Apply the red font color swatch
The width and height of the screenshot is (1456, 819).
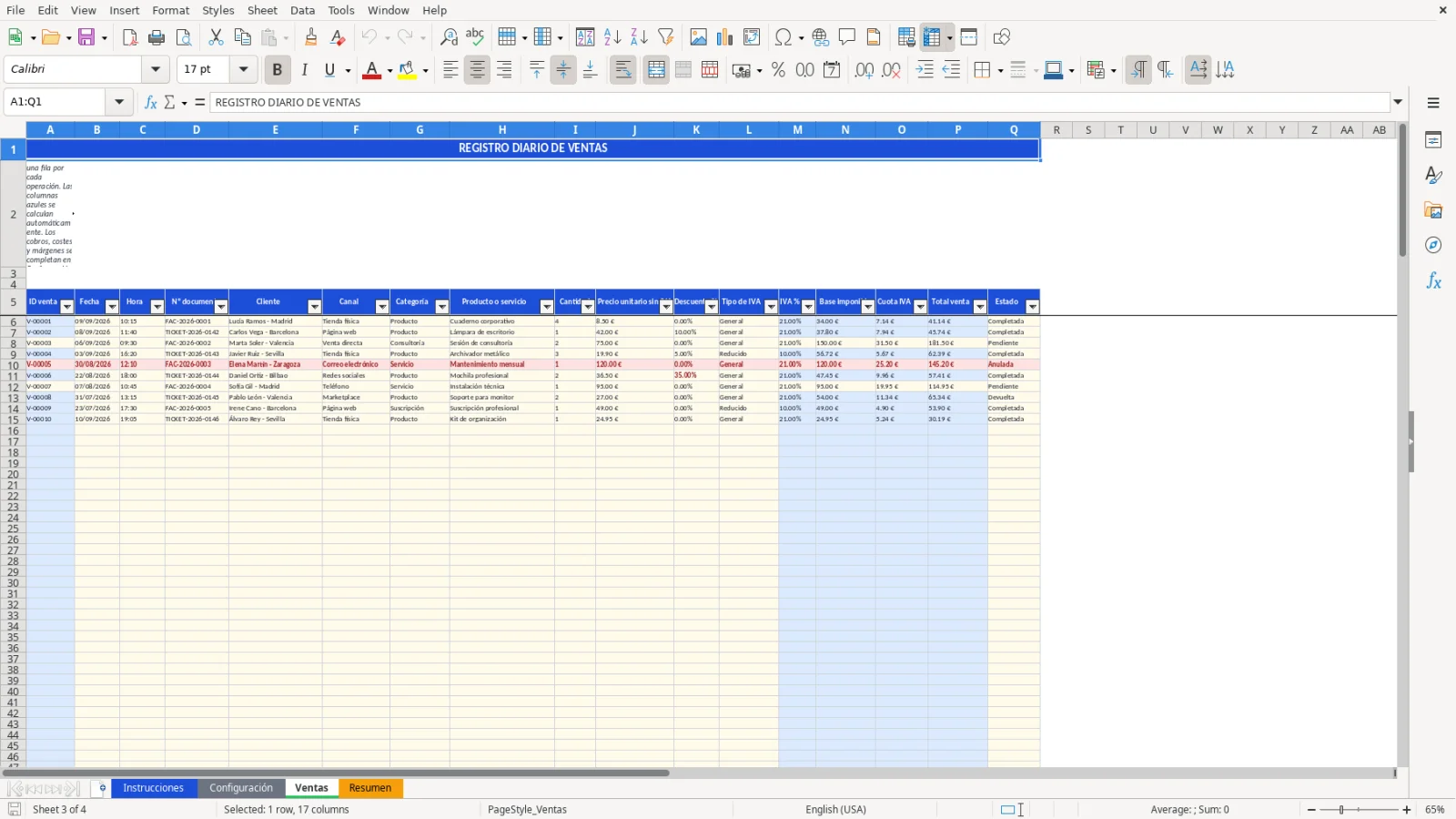(x=371, y=70)
